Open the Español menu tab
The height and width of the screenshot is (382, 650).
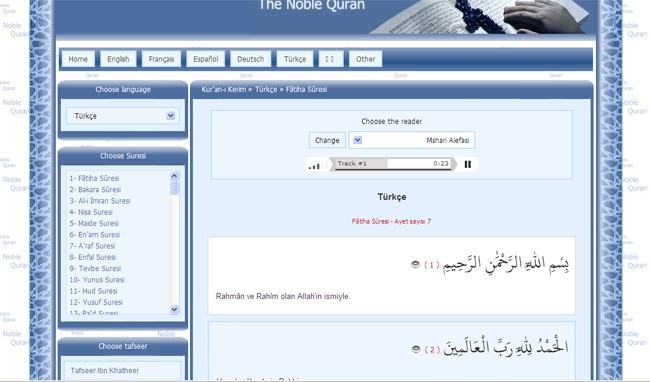point(206,59)
